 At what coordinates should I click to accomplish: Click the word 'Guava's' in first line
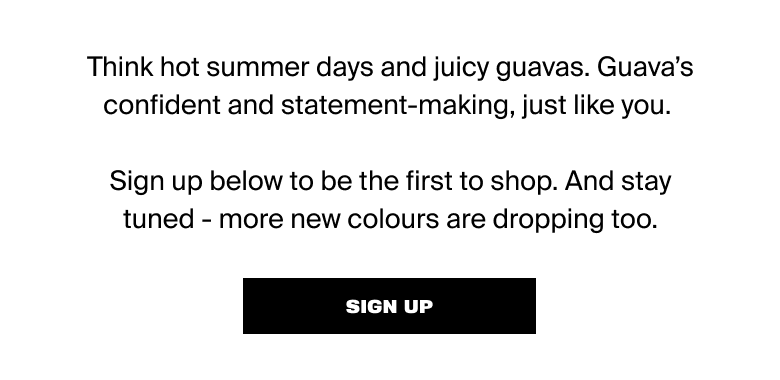(645, 67)
